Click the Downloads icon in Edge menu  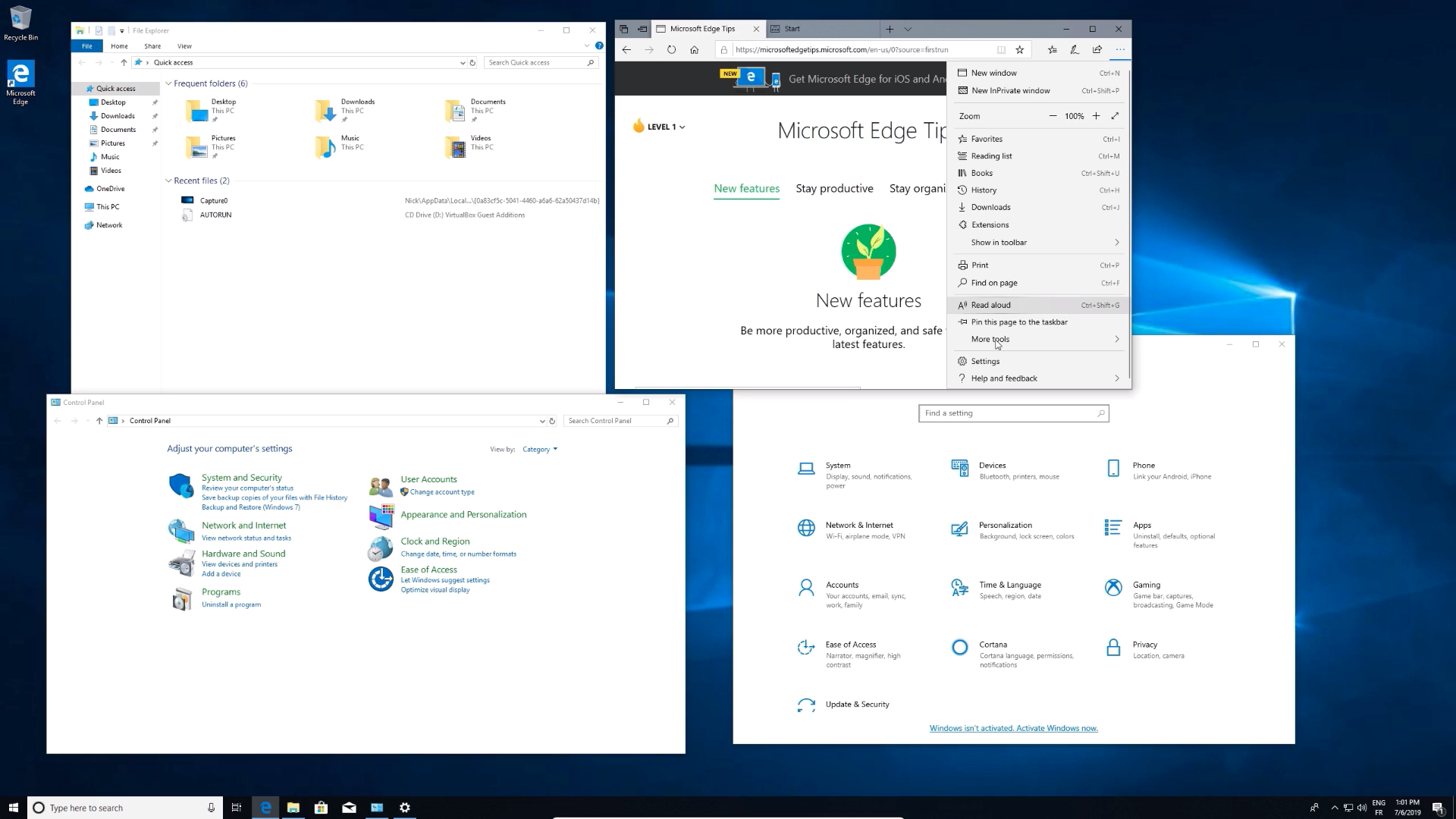tap(962, 207)
